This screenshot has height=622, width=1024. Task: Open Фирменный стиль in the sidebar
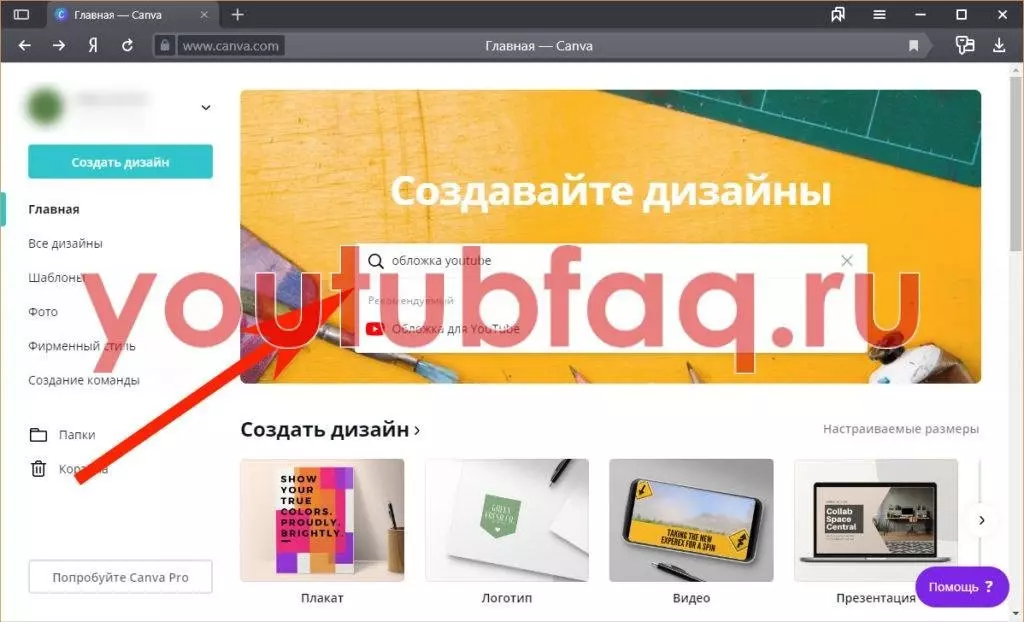(x=82, y=346)
